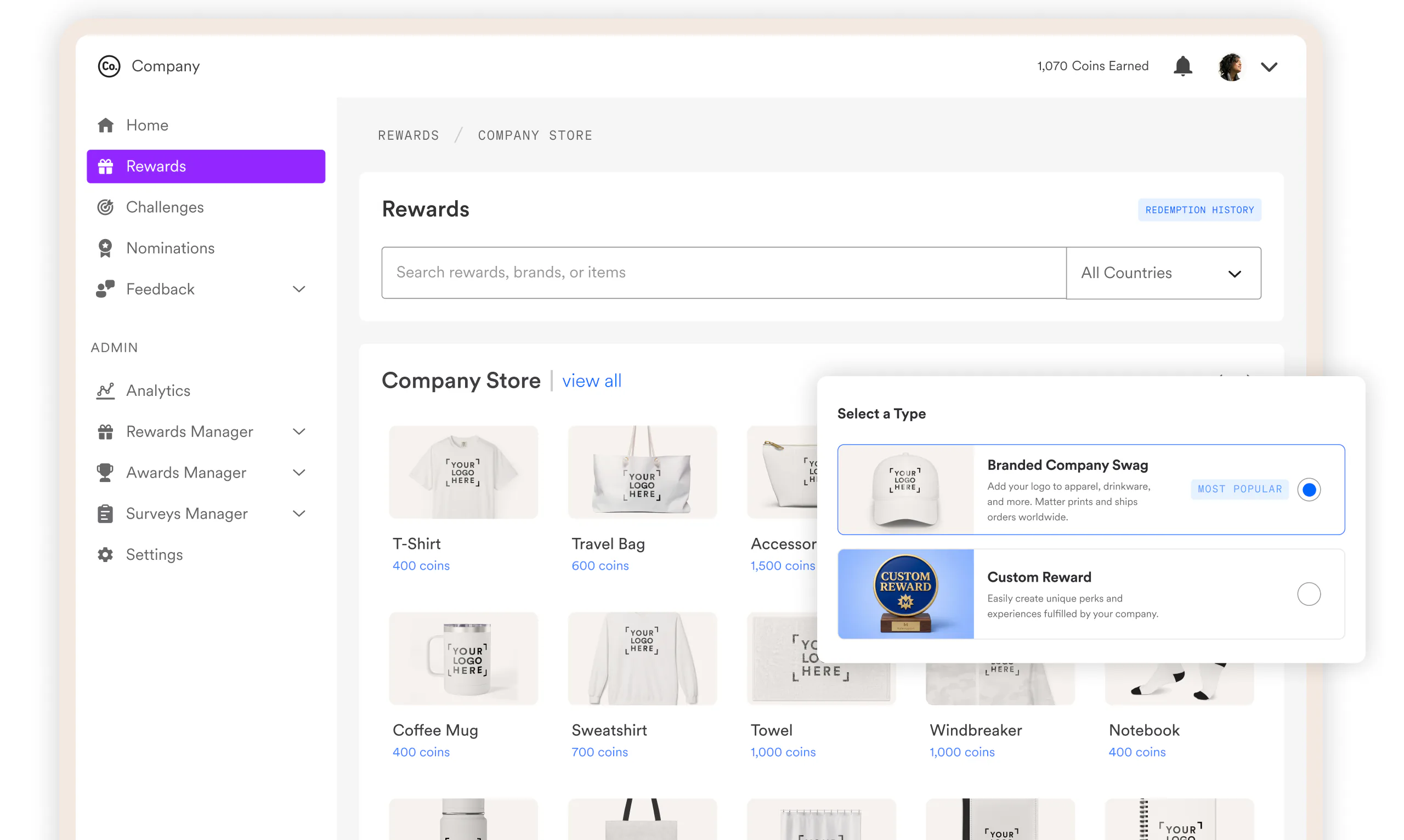
Task: Open Nominations in the sidebar
Action: (206, 248)
